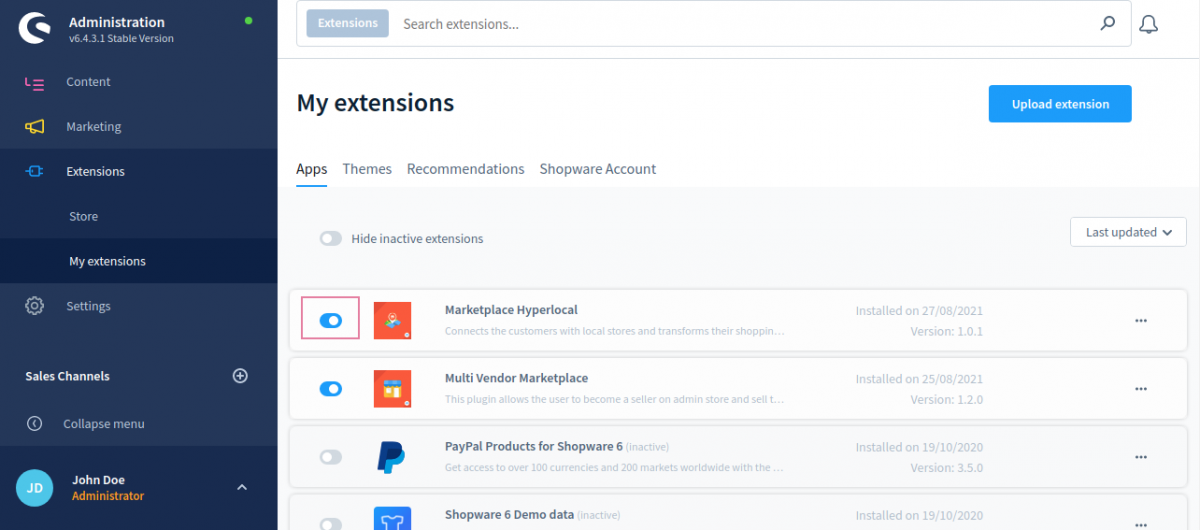Click the green online status dot
The image size is (1200, 530).
[x=248, y=20]
